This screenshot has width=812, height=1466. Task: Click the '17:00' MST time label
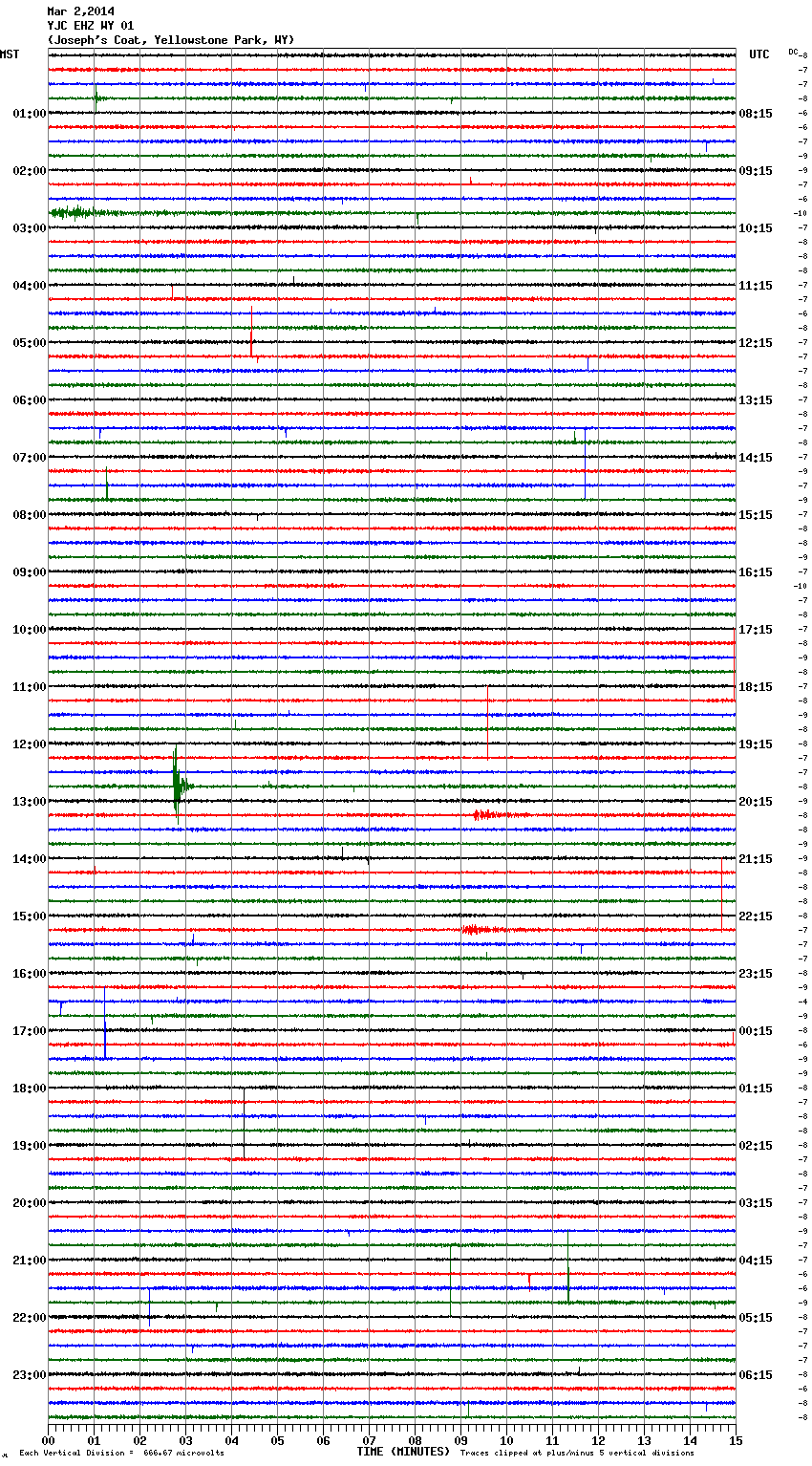(x=29, y=1031)
